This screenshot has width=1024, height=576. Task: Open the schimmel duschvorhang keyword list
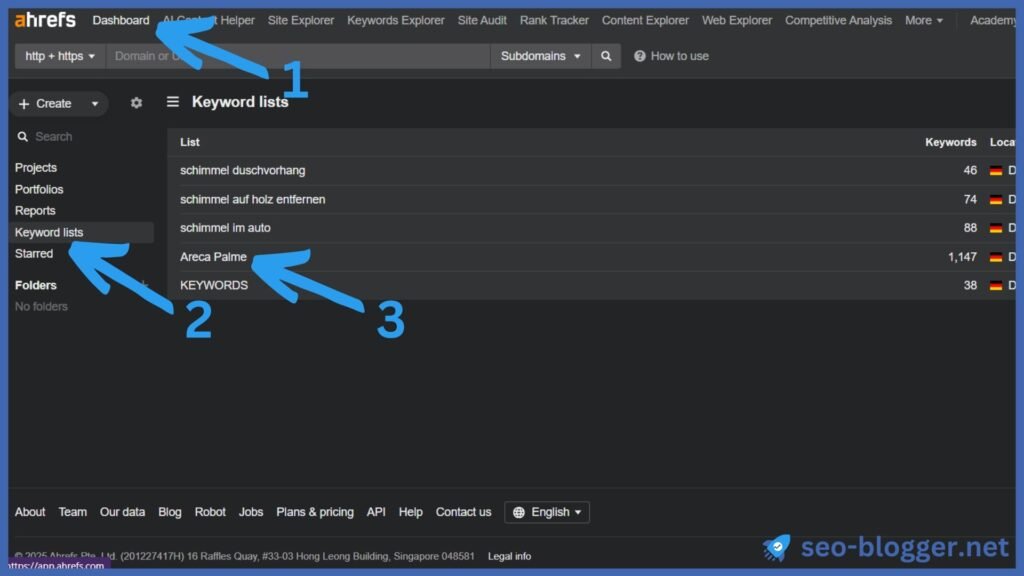[242, 170]
